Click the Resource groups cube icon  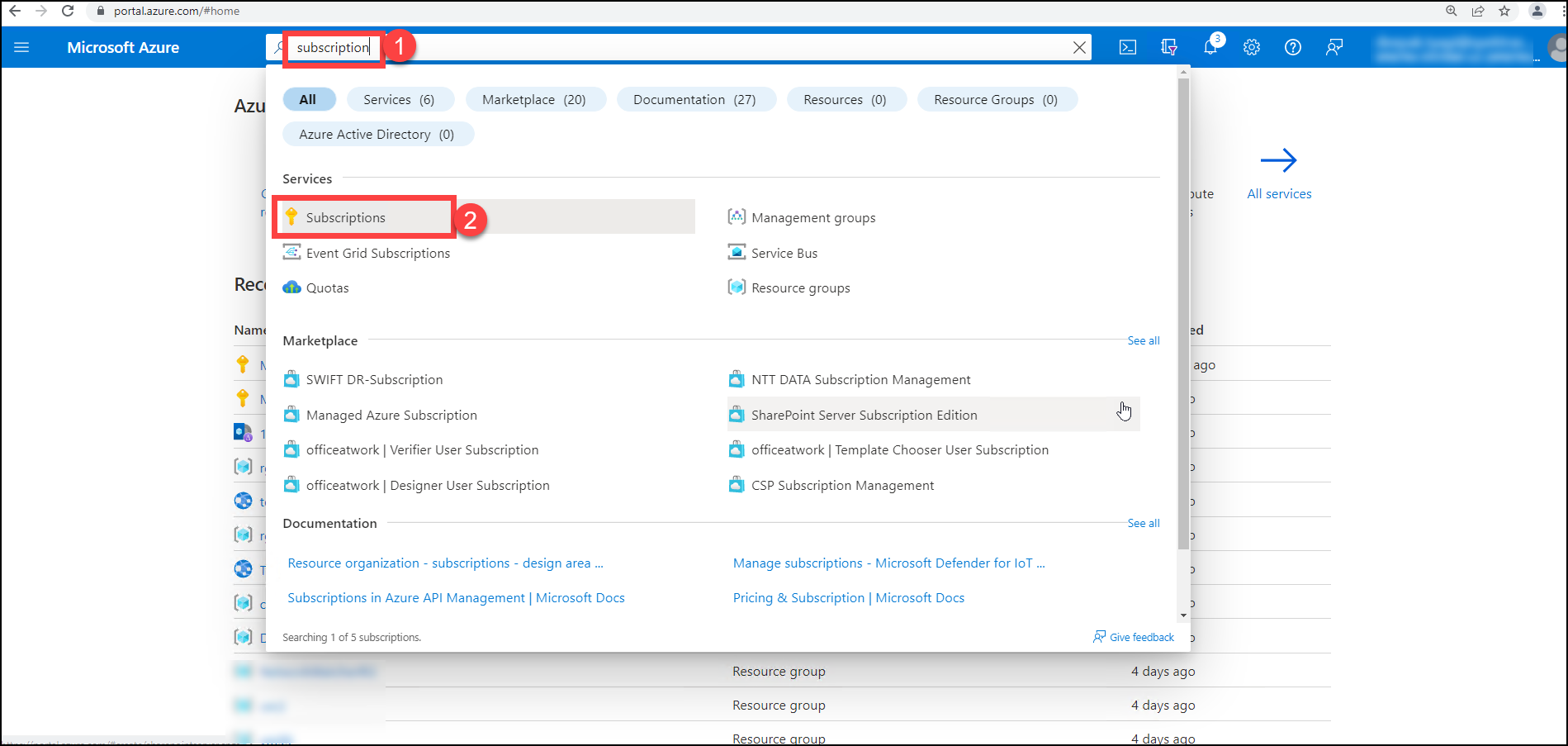coord(737,287)
